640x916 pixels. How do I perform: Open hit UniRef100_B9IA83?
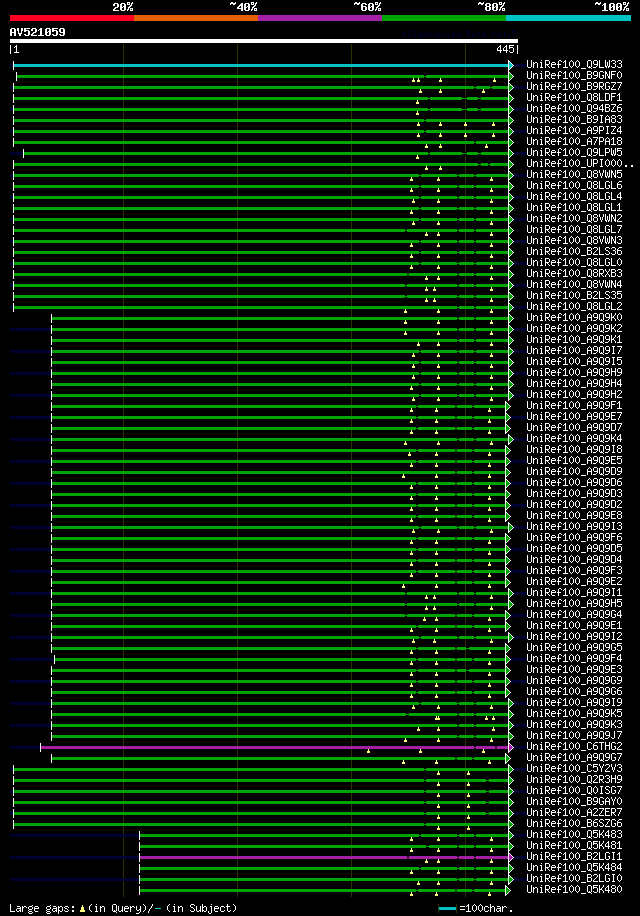(x=574, y=119)
